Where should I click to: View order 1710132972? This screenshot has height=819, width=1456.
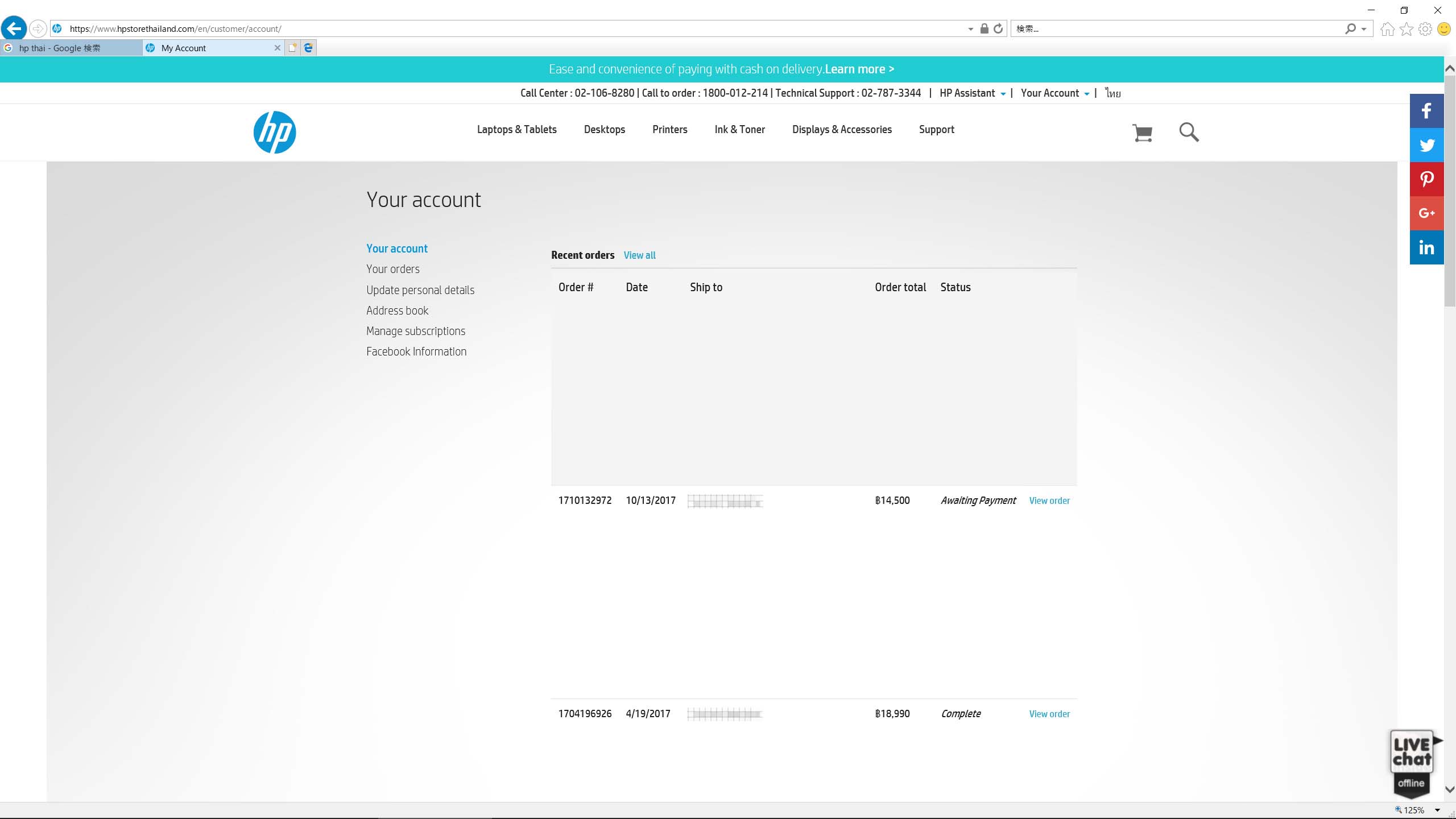pyautogui.click(x=1049, y=500)
